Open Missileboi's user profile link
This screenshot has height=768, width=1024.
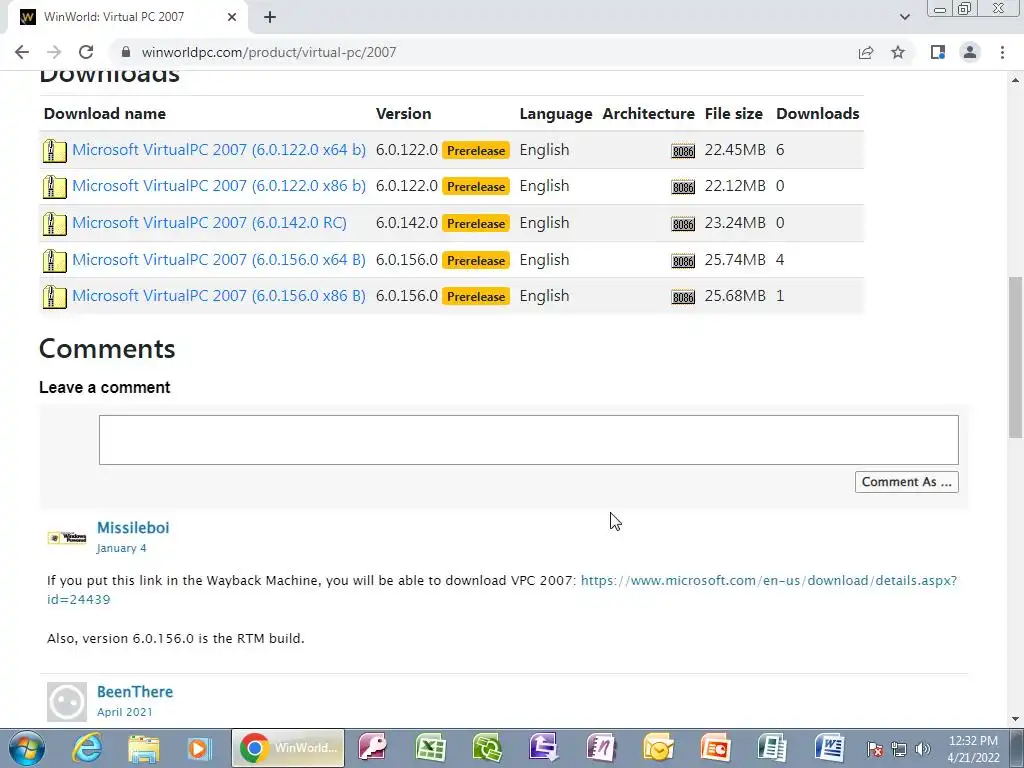tap(133, 528)
